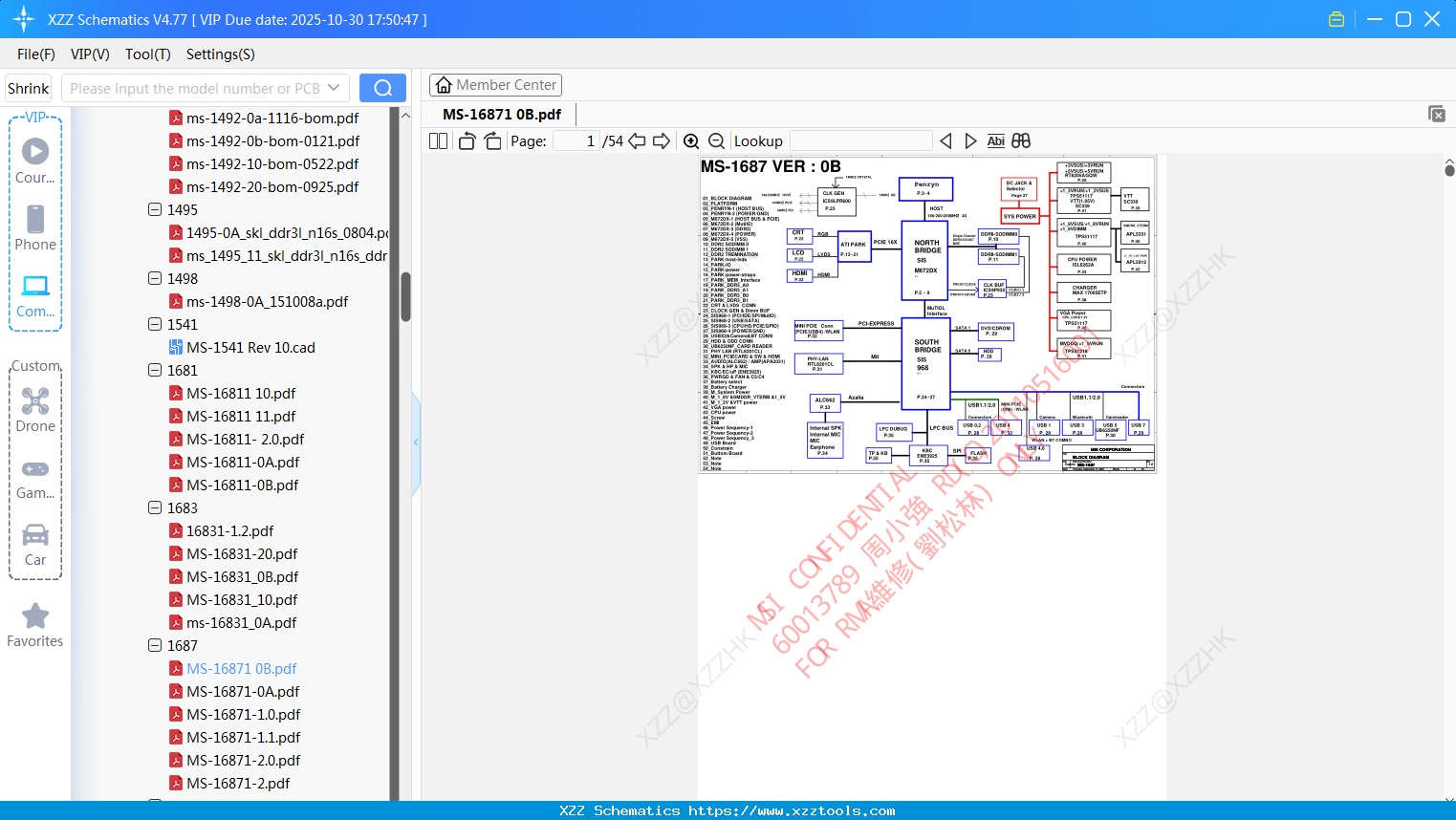Open MS-1541 Rev 10.cad file
Screen dimensions: 1456x820
(x=250, y=347)
